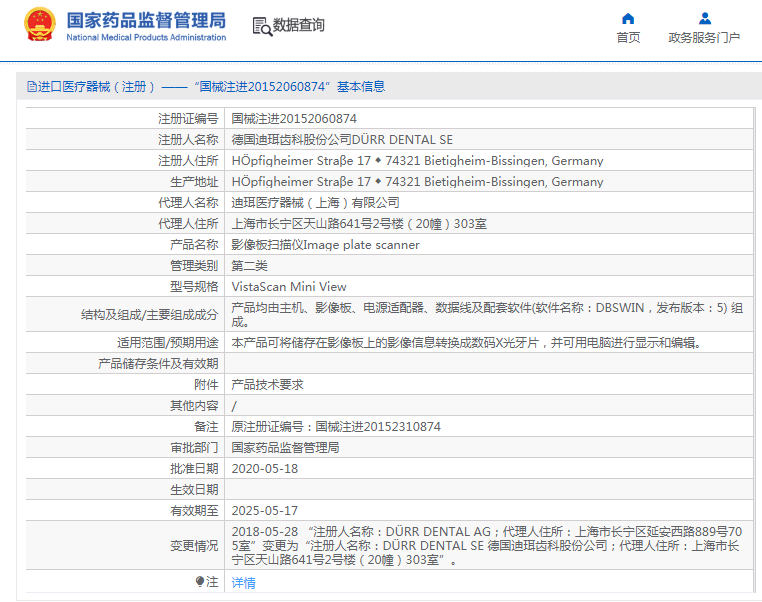Image resolution: width=762 pixels, height=602 pixels.
Task: Select approval date 2020-05-18
Action: (x=265, y=469)
